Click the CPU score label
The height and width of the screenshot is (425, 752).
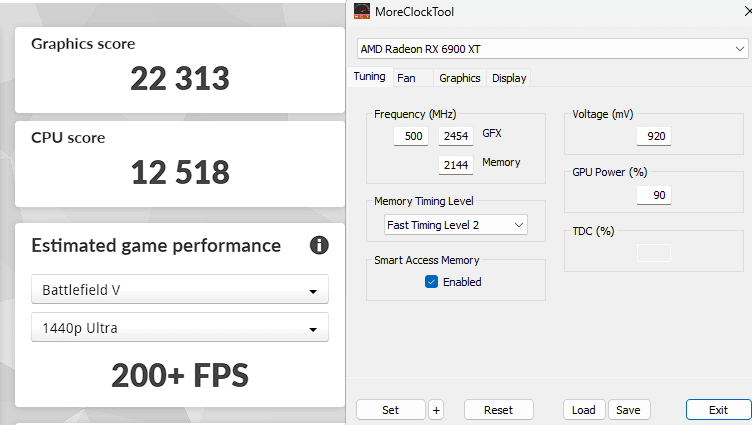click(x=68, y=138)
